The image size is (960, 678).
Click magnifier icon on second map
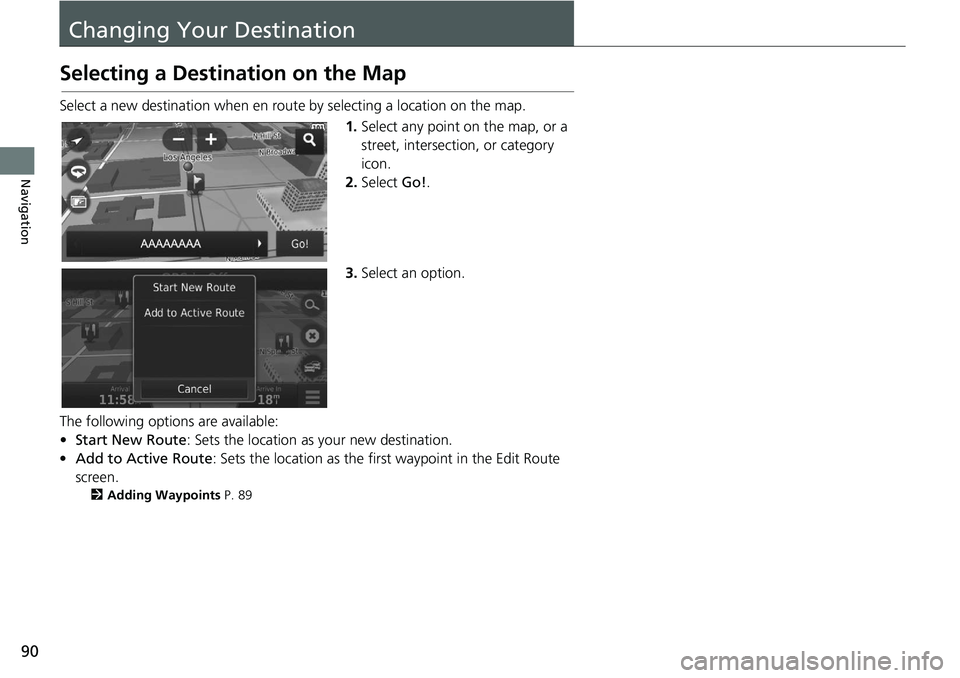(312, 305)
